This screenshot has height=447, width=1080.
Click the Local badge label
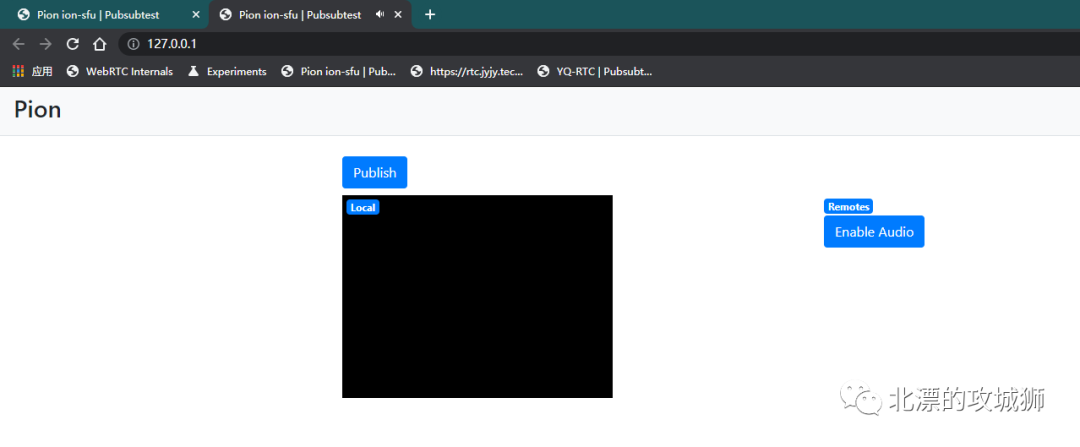tap(363, 207)
